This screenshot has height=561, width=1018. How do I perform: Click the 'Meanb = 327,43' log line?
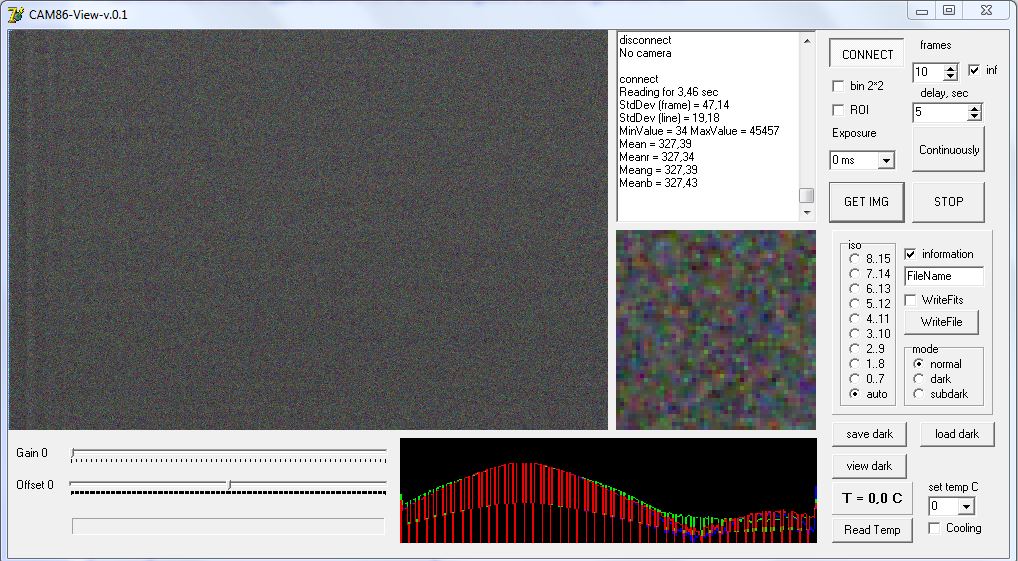point(658,183)
